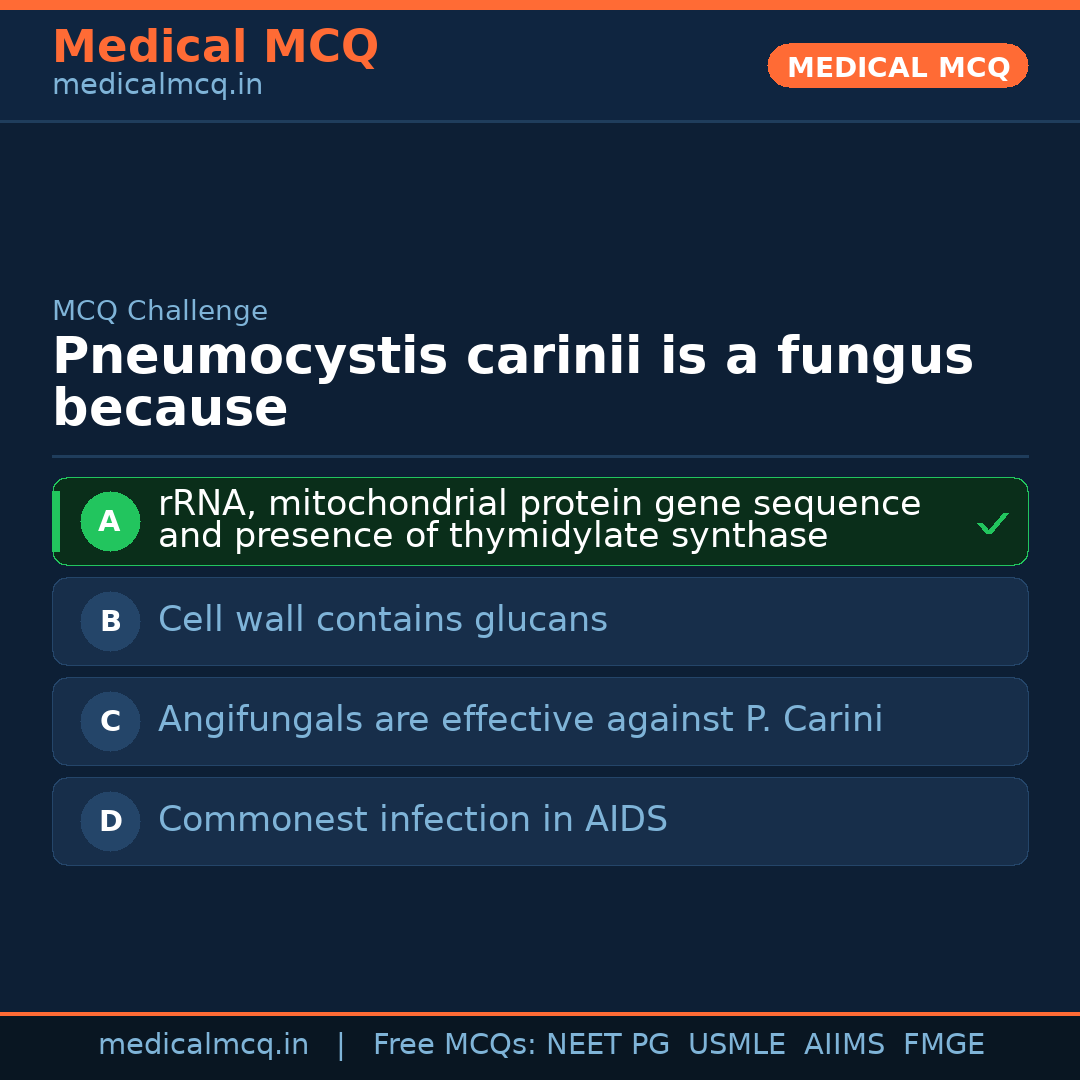Click the green accent bar on option A
Viewport: 1080px width, 1080px height.
(56, 521)
